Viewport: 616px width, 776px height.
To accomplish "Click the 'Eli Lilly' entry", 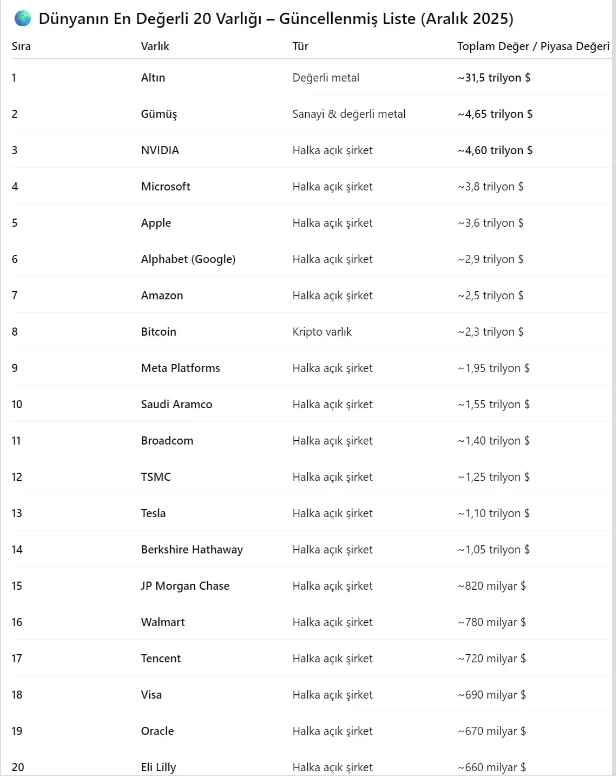I will coord(157,767).
